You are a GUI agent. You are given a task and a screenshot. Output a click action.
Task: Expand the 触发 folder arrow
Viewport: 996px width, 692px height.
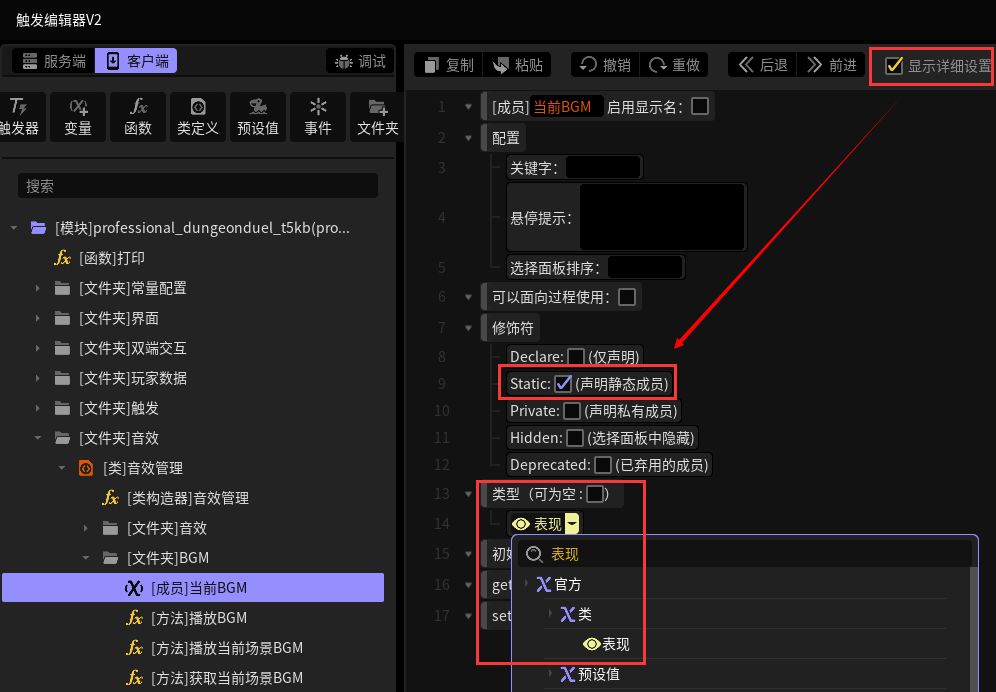pos(37,408)
